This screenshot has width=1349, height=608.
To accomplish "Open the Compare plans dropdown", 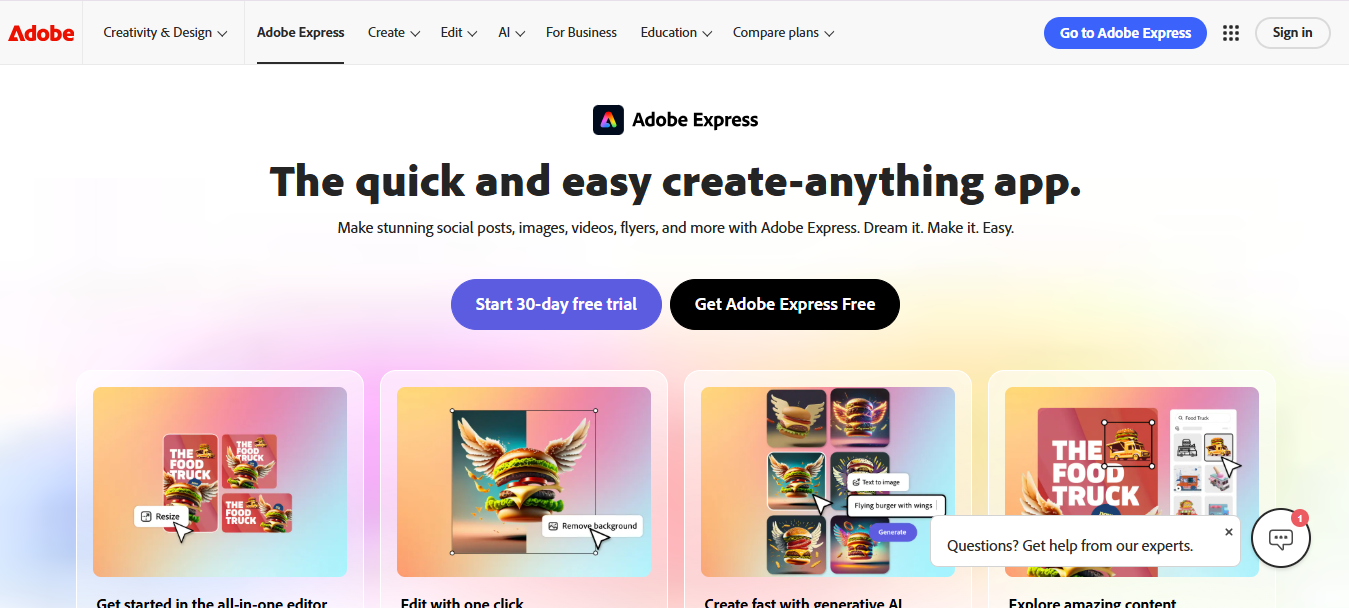I will [784, 33].
